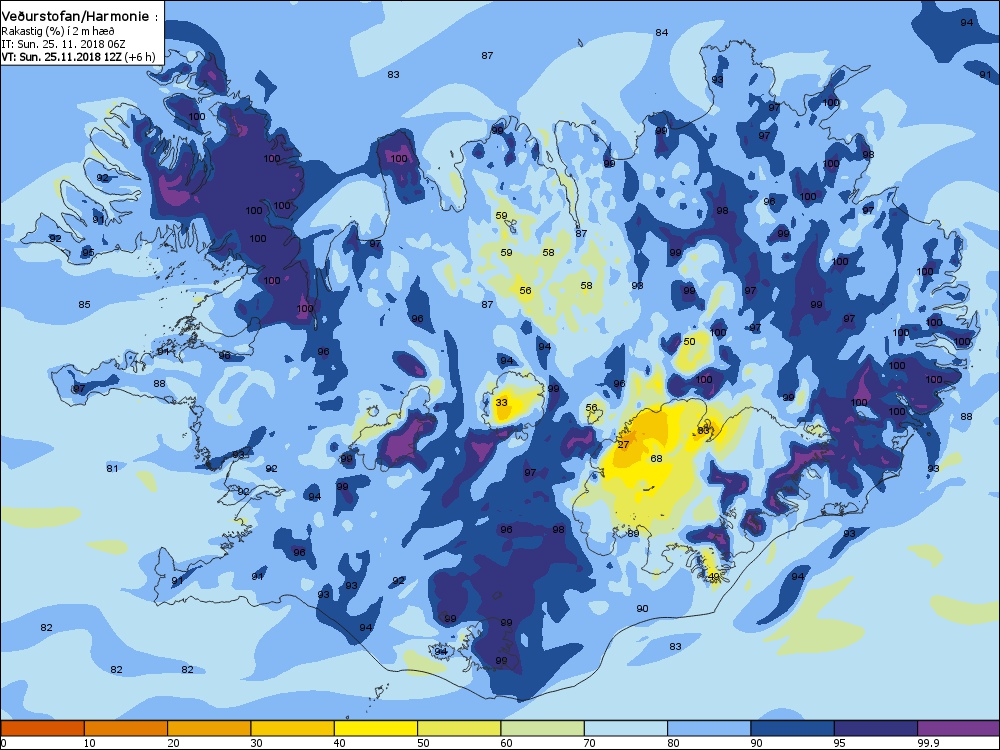The width and height of the screenshot is (1000, 750).
Task: Choose the light green 60–70 legend swatch
Action: tap(543, 728)
